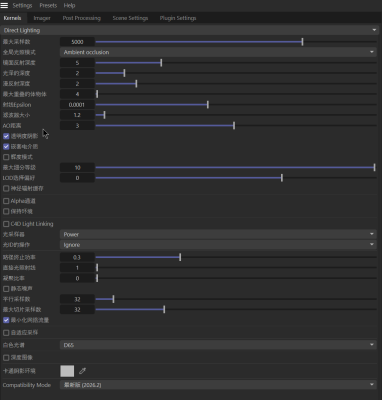
Task: Enable the 自适应采样 checkbox
Action: pos(6,333)
